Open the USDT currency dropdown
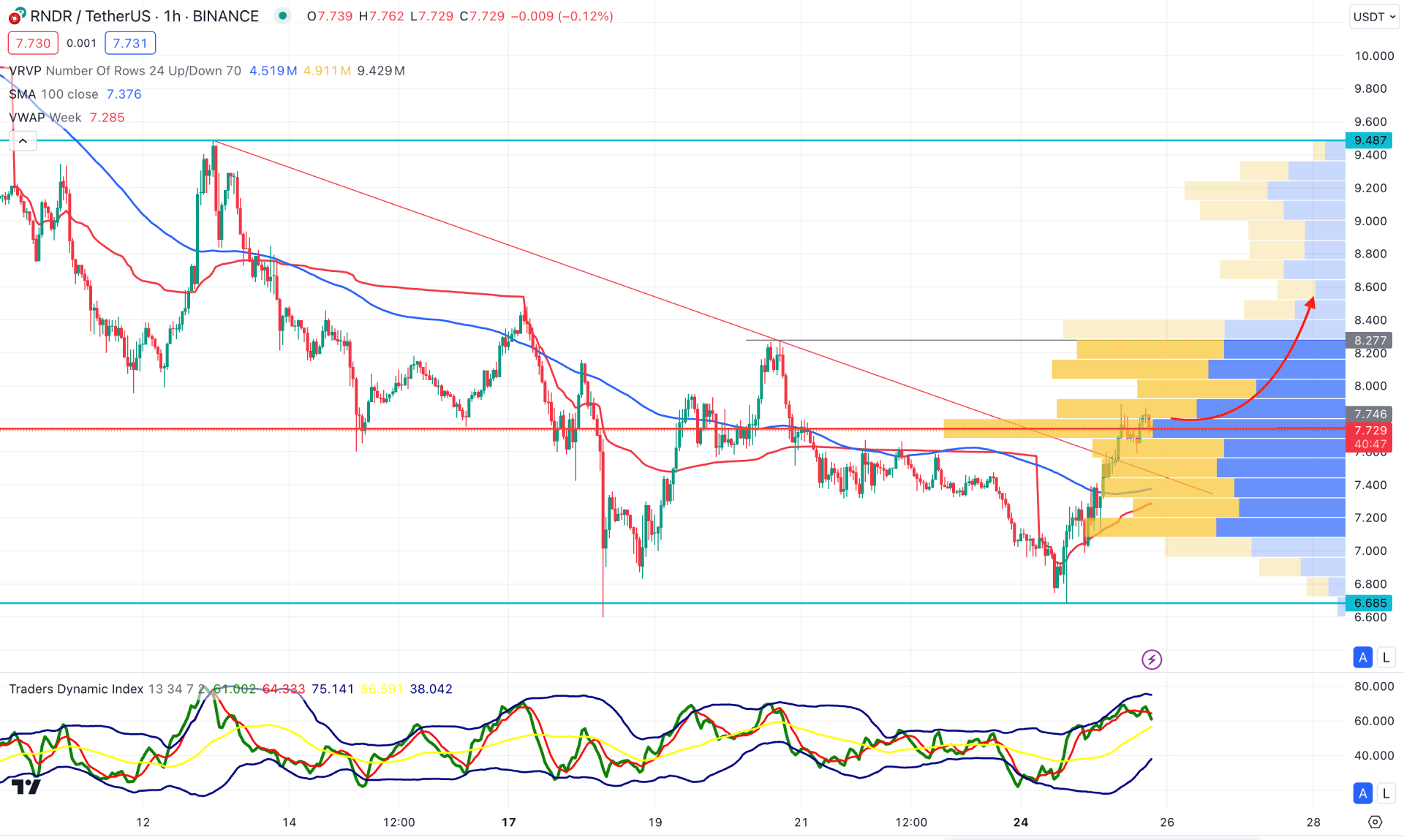This screenshot has height=840, width=1404. [x=1374, y=16]
